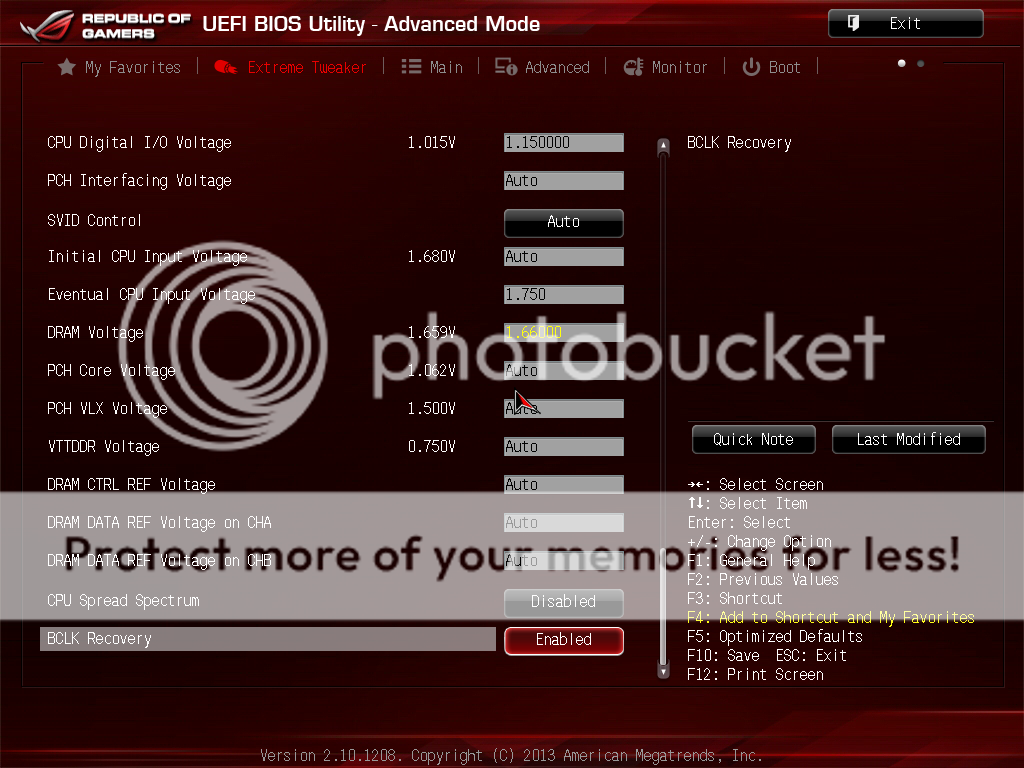Viewport: 1024px width, 768px height.
Task: Toggle CPU Spread Spectrum Disabled option
Action: [x=563, y=602]
